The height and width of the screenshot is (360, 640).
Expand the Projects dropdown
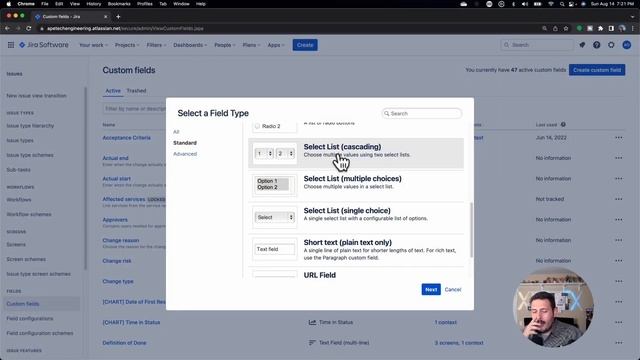point(127,45)
